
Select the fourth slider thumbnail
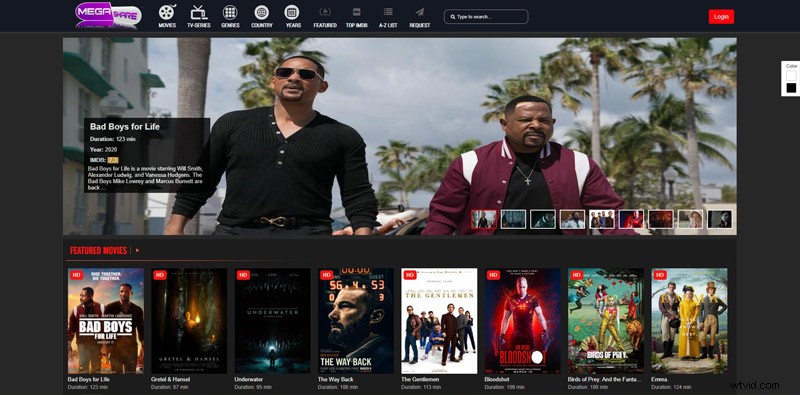572,219
